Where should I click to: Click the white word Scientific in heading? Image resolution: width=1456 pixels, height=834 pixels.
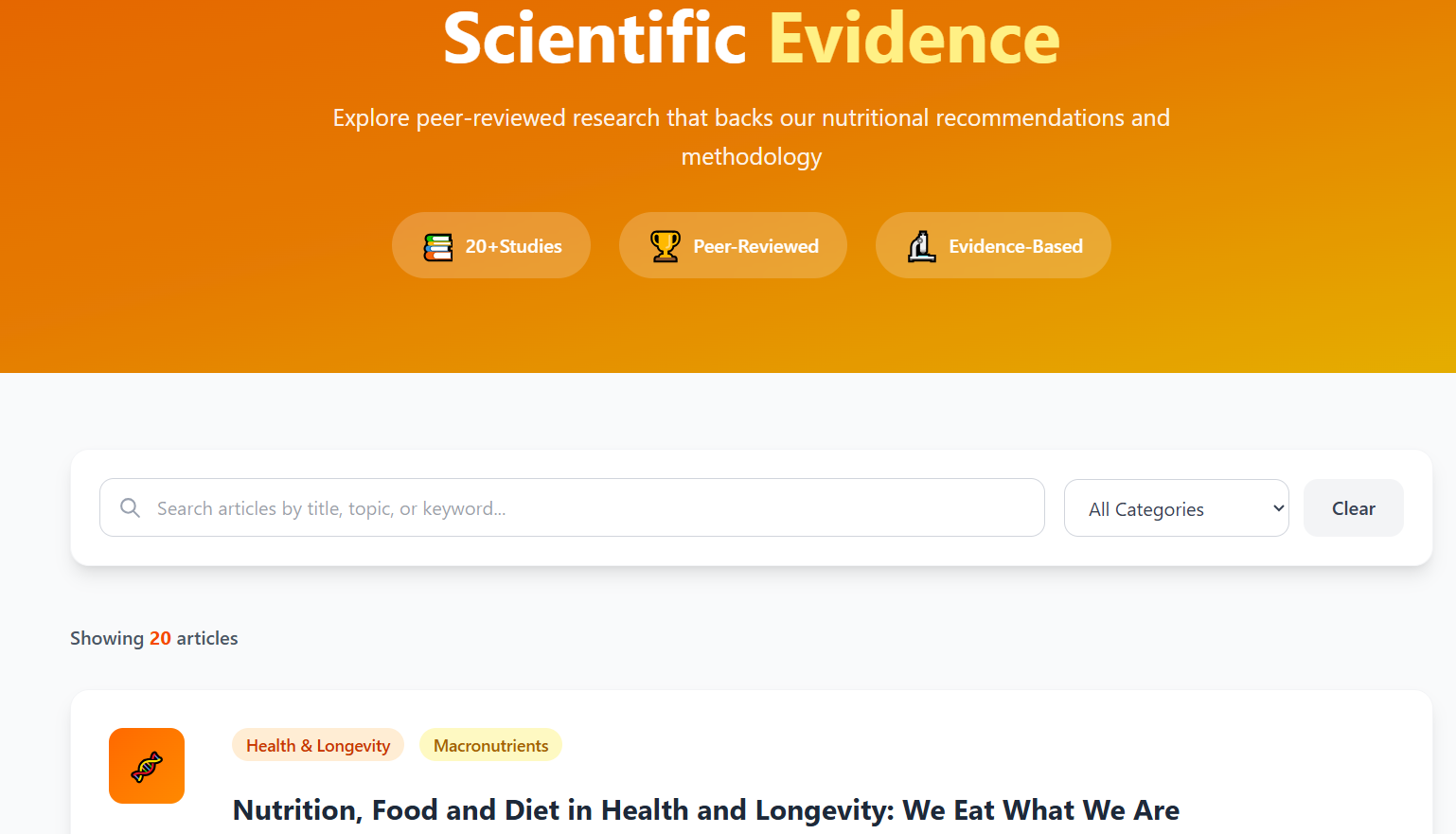tap(595, 40)
